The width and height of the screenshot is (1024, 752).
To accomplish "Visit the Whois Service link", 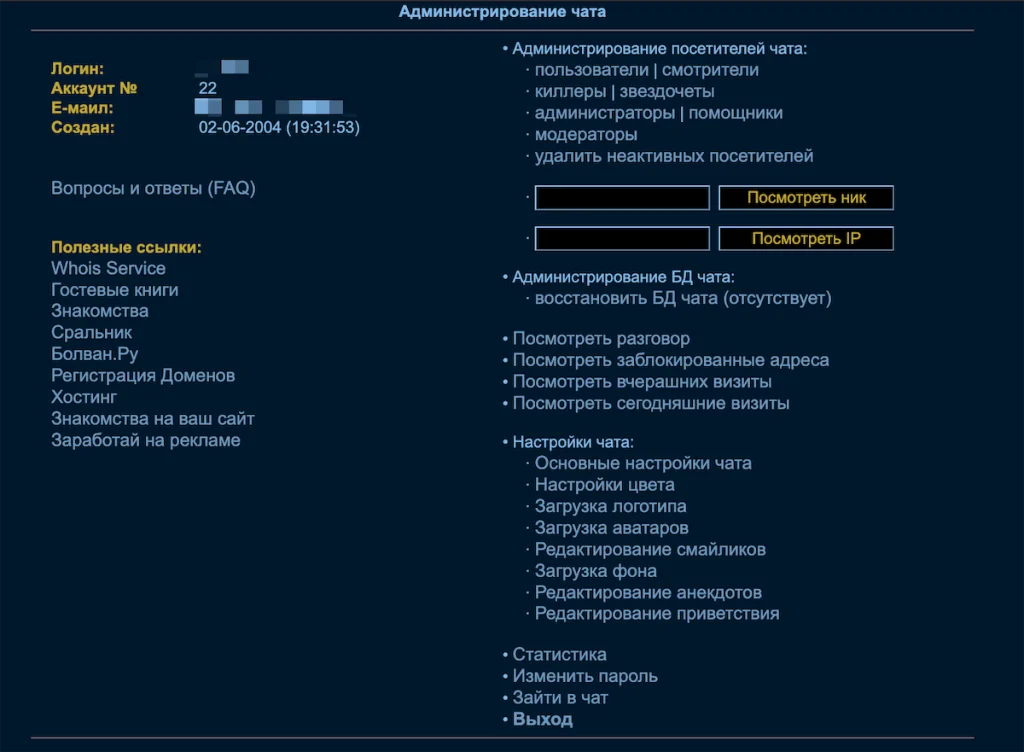I will coord(108,268).
